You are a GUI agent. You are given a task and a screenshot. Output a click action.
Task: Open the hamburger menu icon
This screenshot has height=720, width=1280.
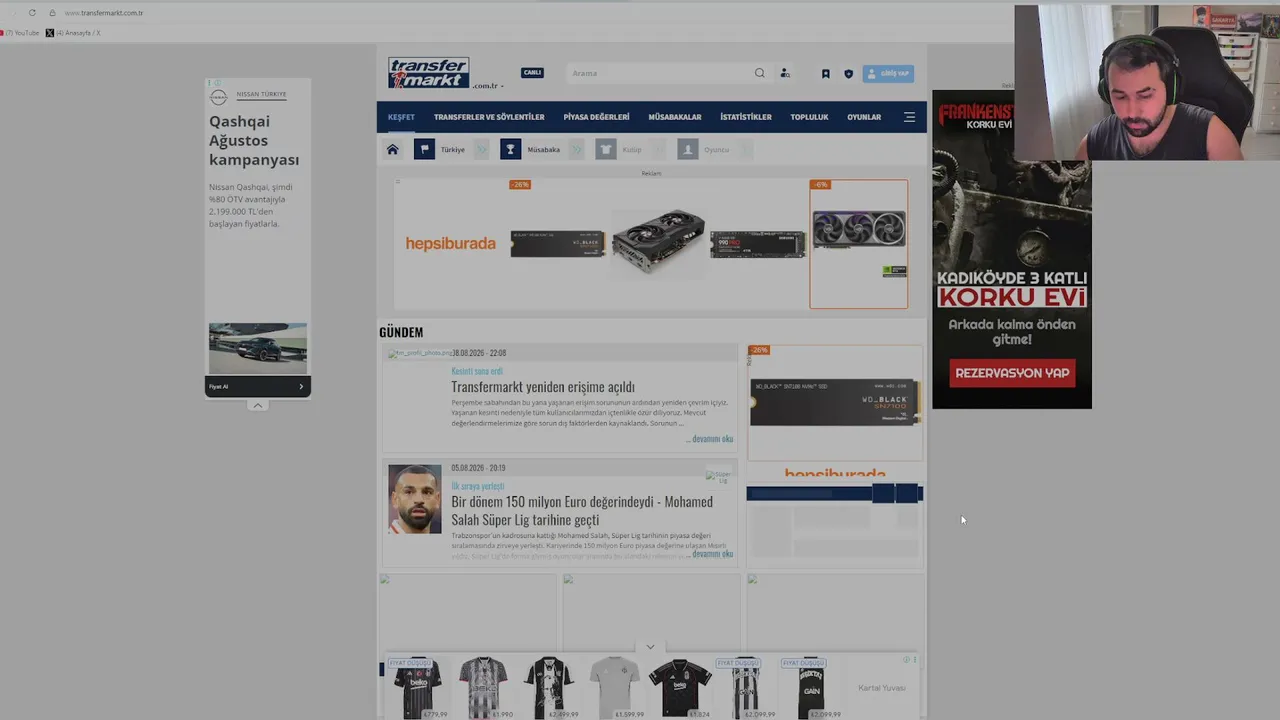(x=909, y=117)
